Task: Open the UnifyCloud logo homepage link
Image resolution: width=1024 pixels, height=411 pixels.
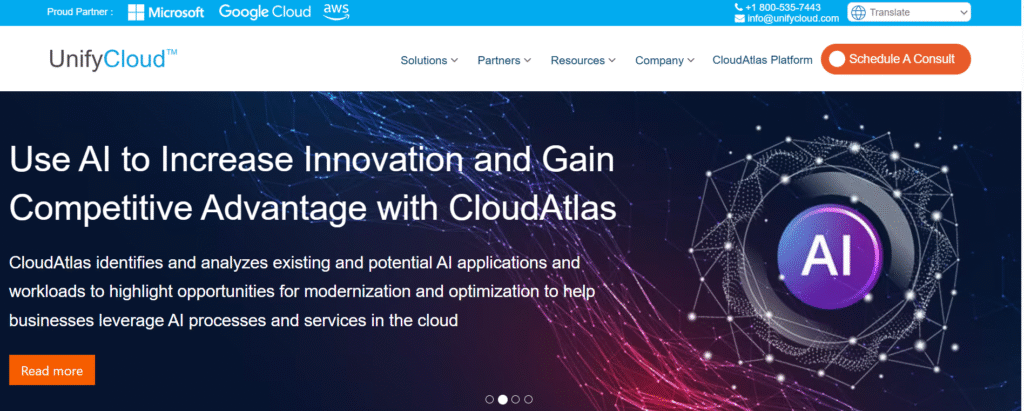Action: [113, 59]
